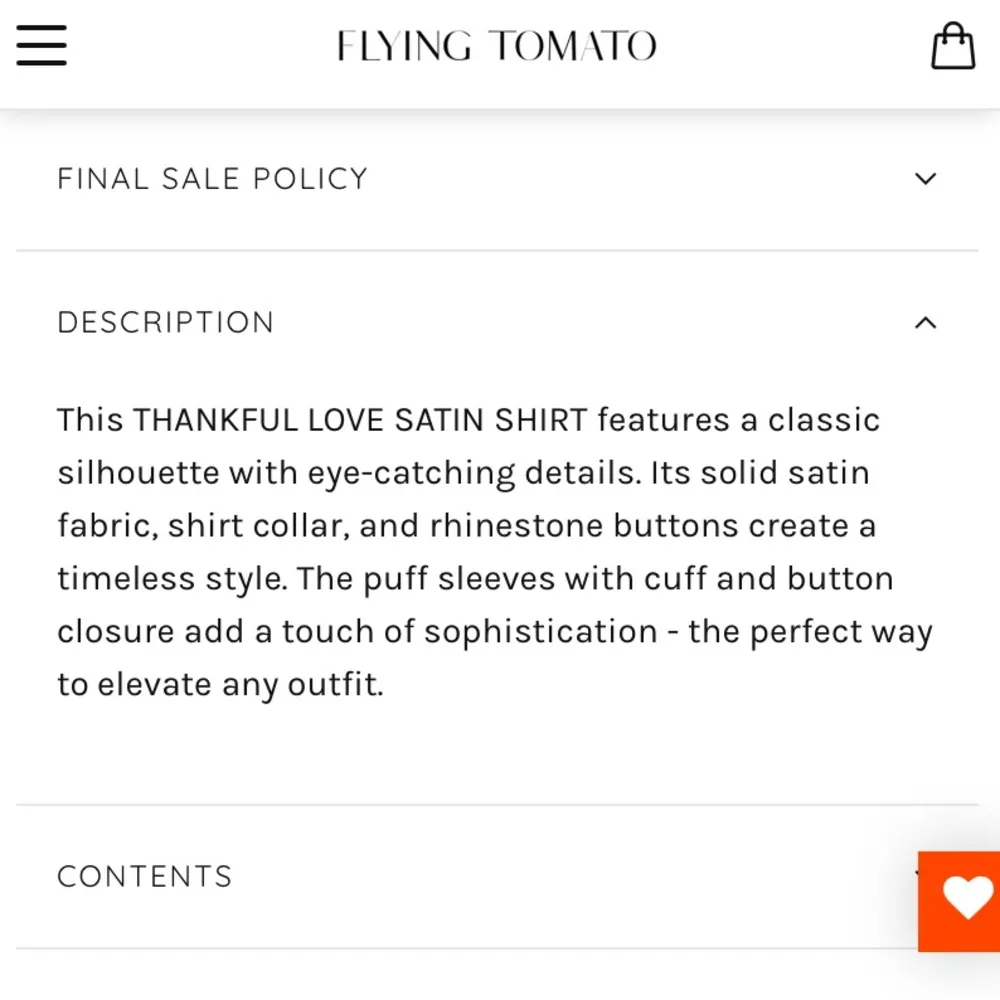This screenshot has height=1000, width=1000.
Task: Click the word "sophistication" in the description
Action: pos(540,632)
